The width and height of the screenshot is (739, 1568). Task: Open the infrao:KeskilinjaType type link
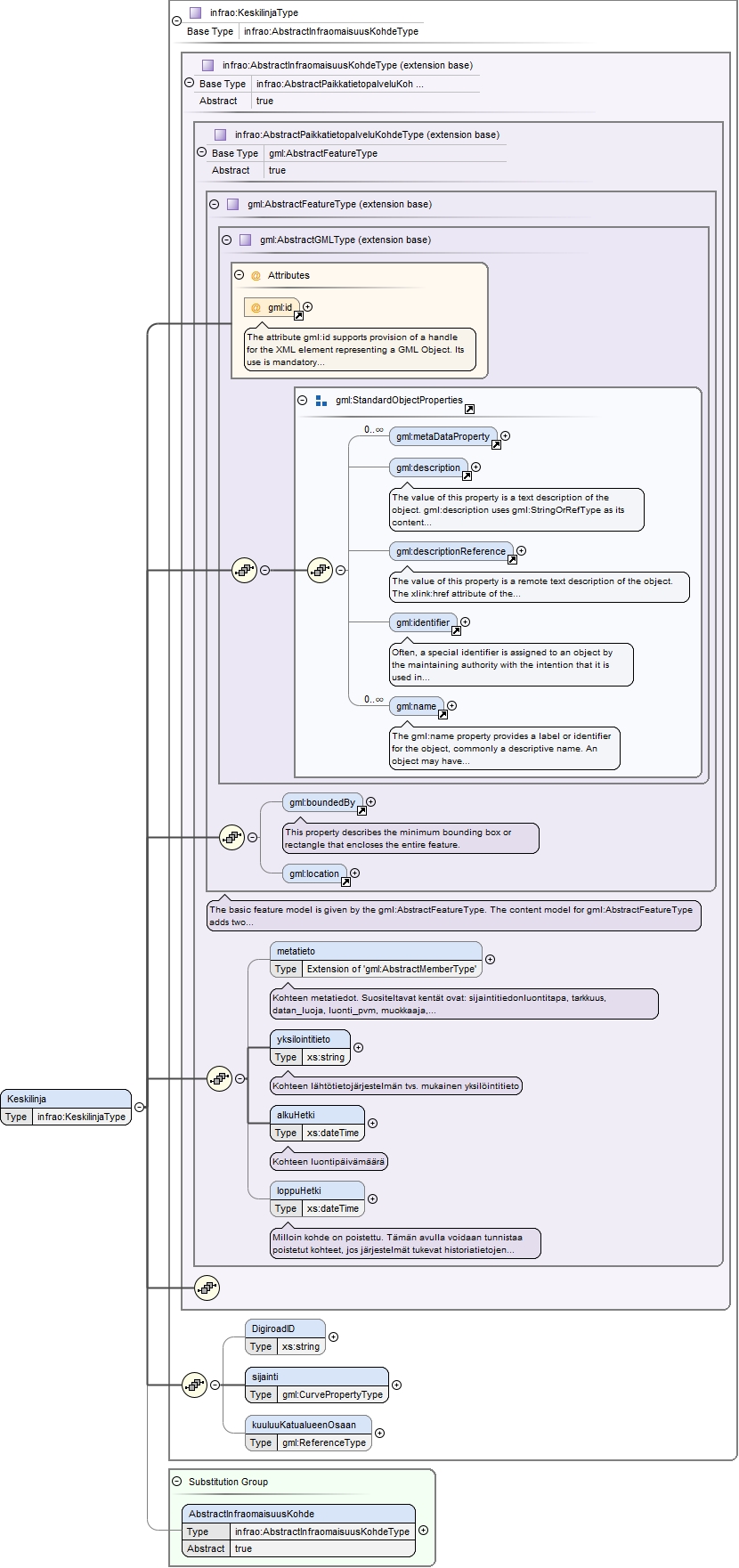[x=81, y=1117]
